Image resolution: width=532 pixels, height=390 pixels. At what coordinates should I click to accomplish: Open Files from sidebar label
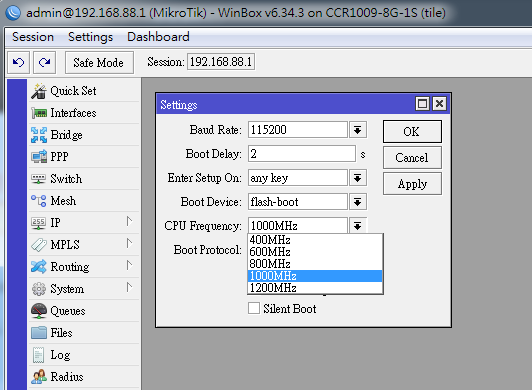[x=61, y=333]
